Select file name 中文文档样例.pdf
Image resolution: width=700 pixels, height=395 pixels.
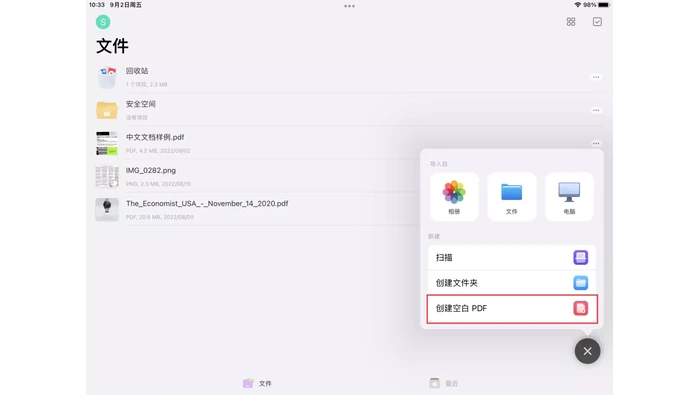[x=155, y=137]
